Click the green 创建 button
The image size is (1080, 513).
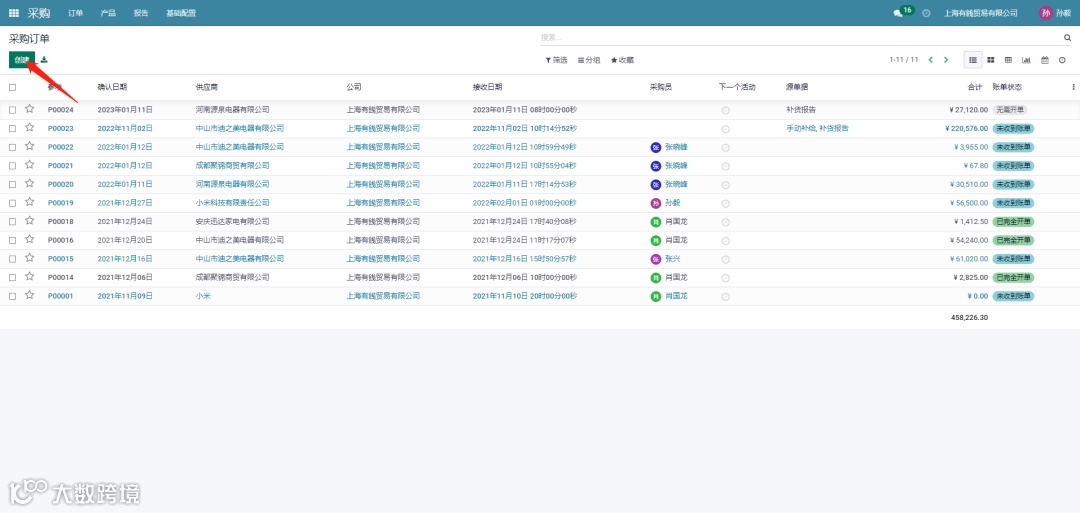pyautogui.click(x=22, y=60)
